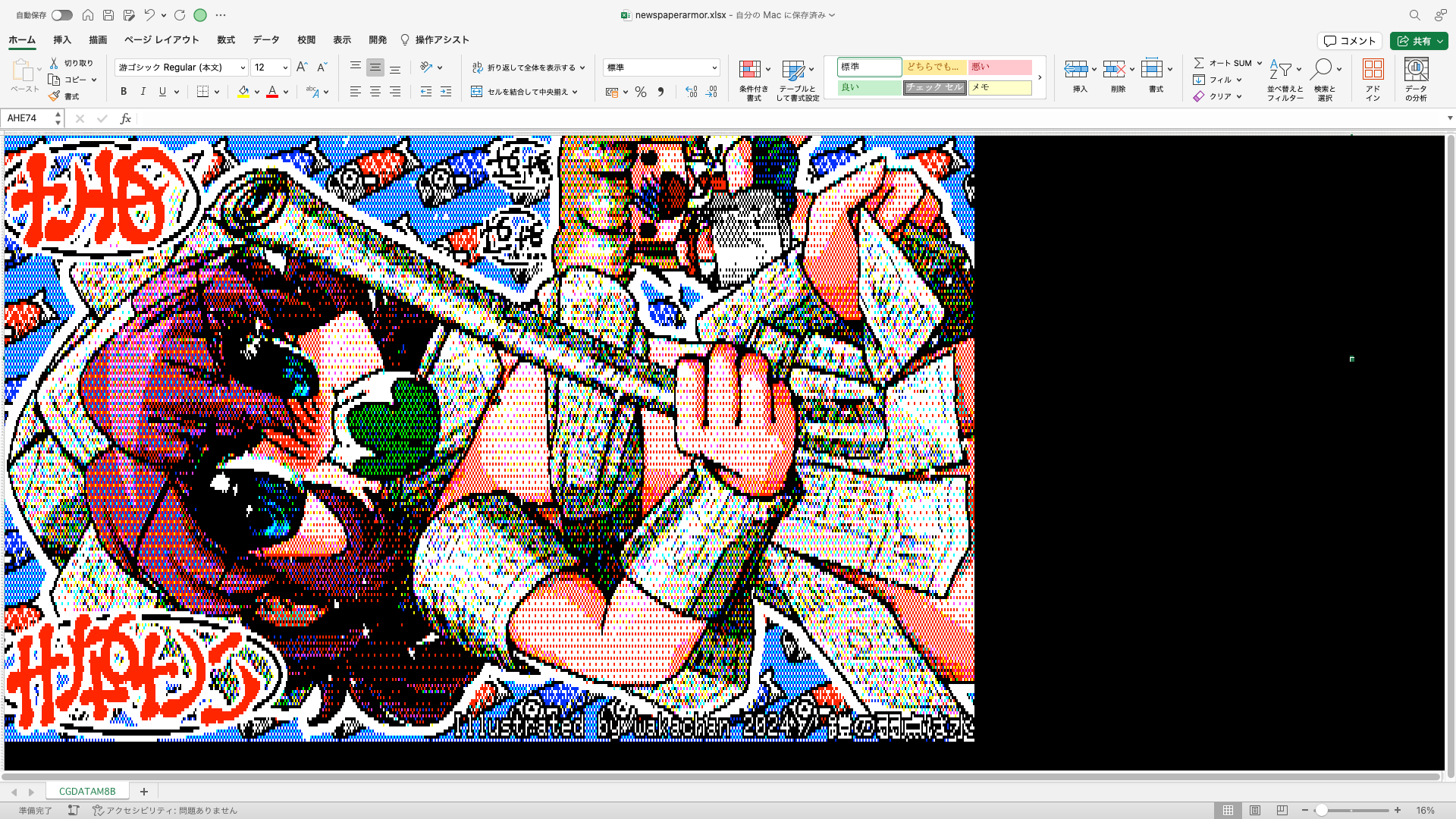1456x819 pixels.
Task: Open the 挿入 ribbon tab
Action: (x=62, y=40)
